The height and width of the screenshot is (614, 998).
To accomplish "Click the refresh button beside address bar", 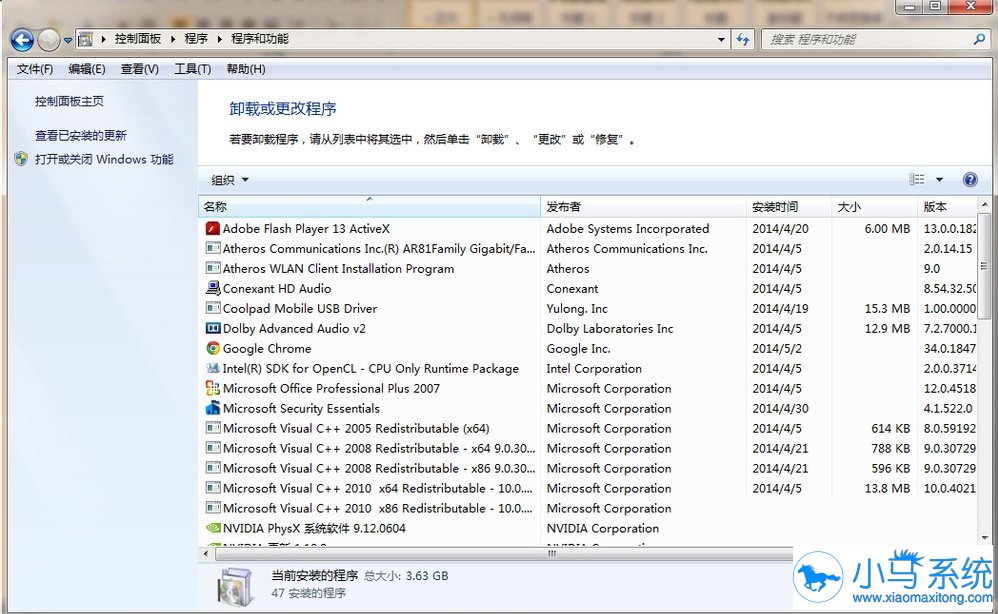I will 743,39.
